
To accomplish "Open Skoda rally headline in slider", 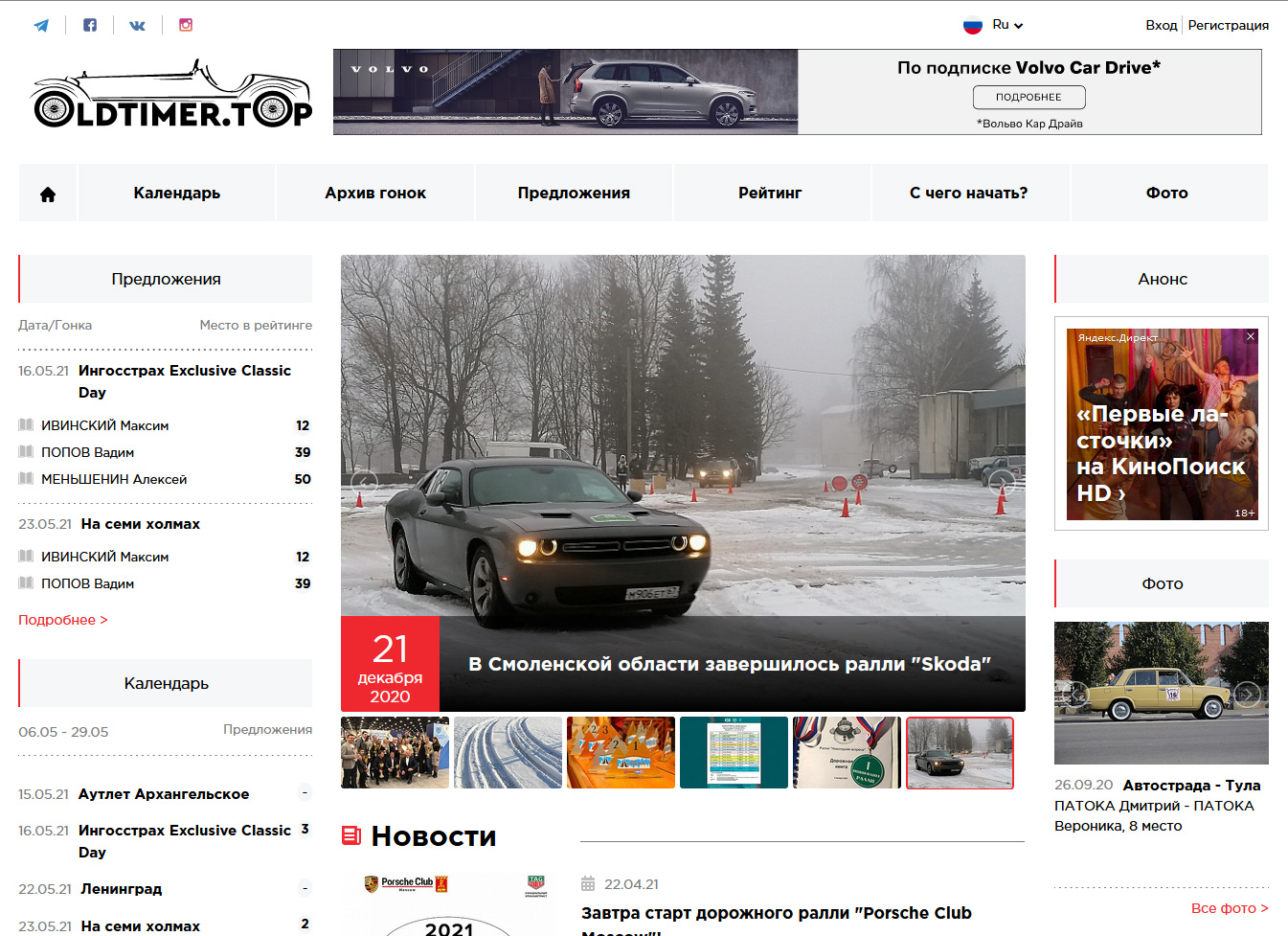I will click(x=730, y=664).
